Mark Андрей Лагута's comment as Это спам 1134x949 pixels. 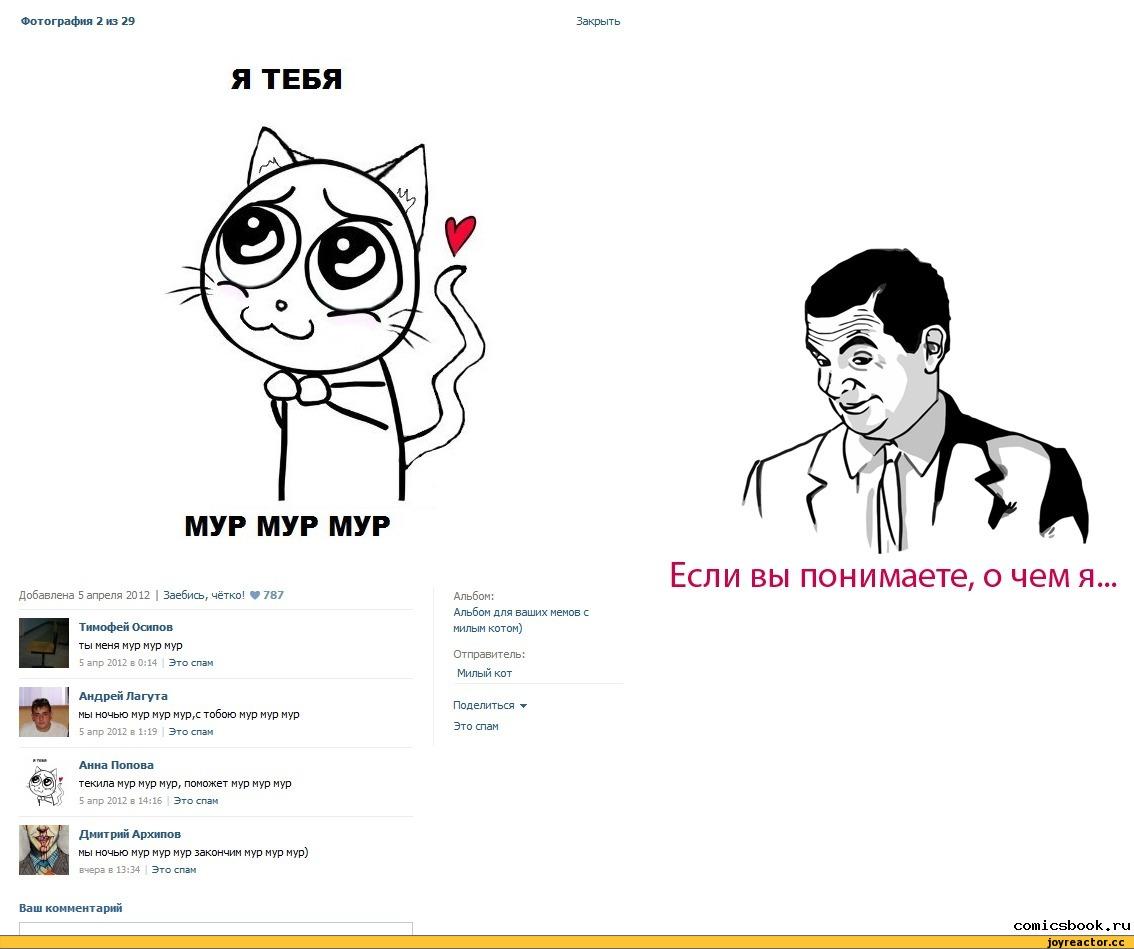[191, 732]
